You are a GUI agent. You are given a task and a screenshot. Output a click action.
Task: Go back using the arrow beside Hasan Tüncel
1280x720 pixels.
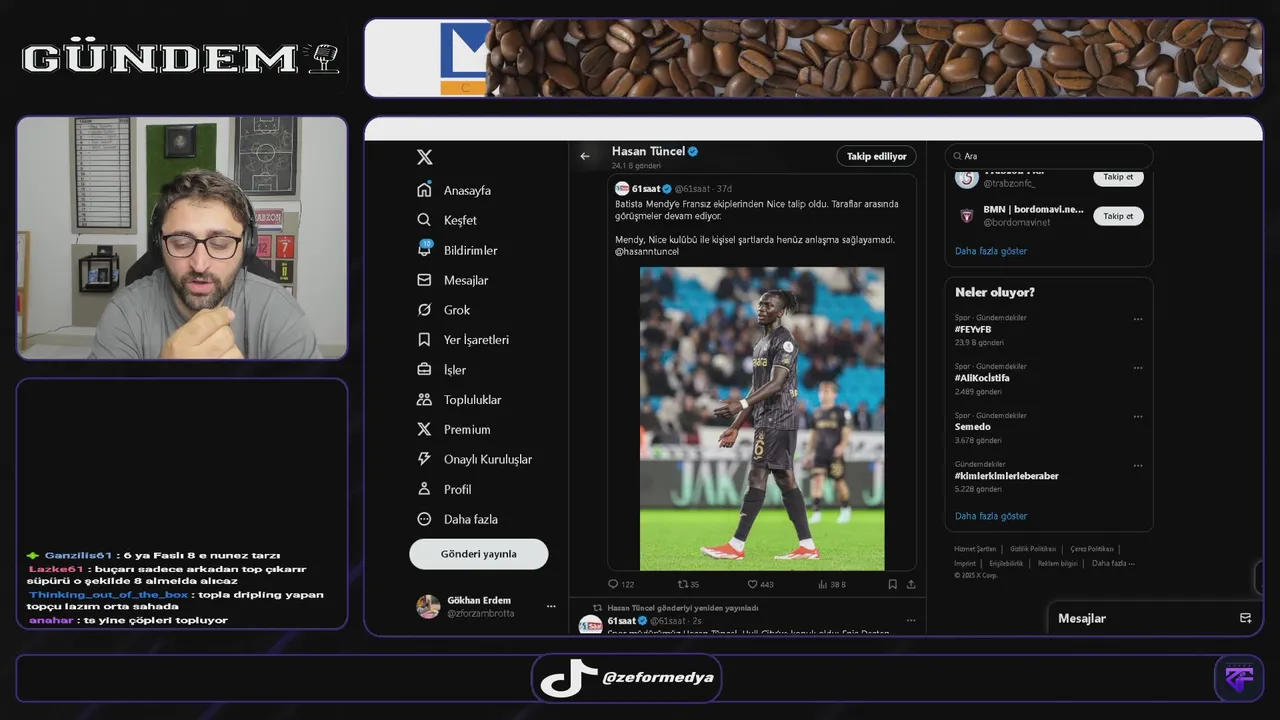(585, 156)
